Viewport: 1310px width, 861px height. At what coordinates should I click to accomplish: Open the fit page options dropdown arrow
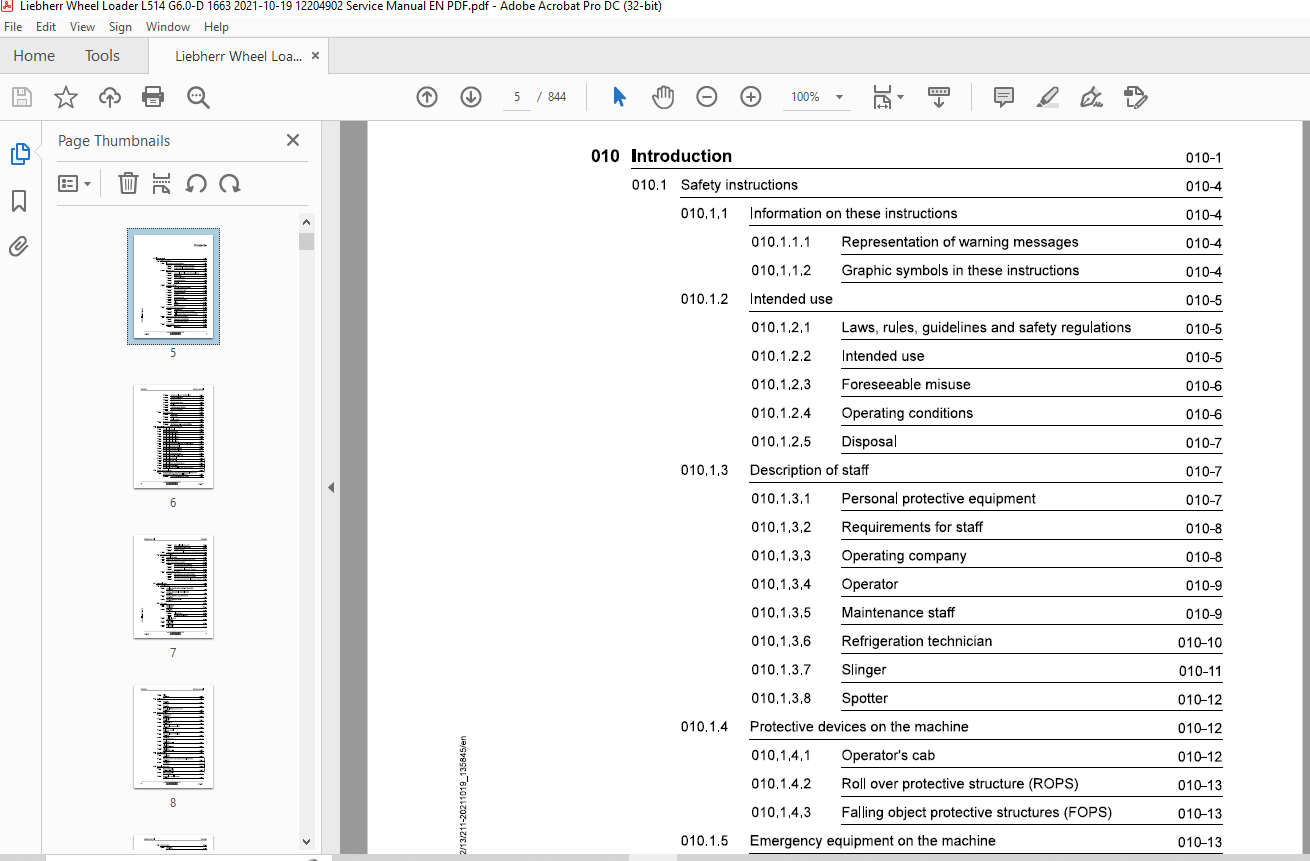[901, 97]
